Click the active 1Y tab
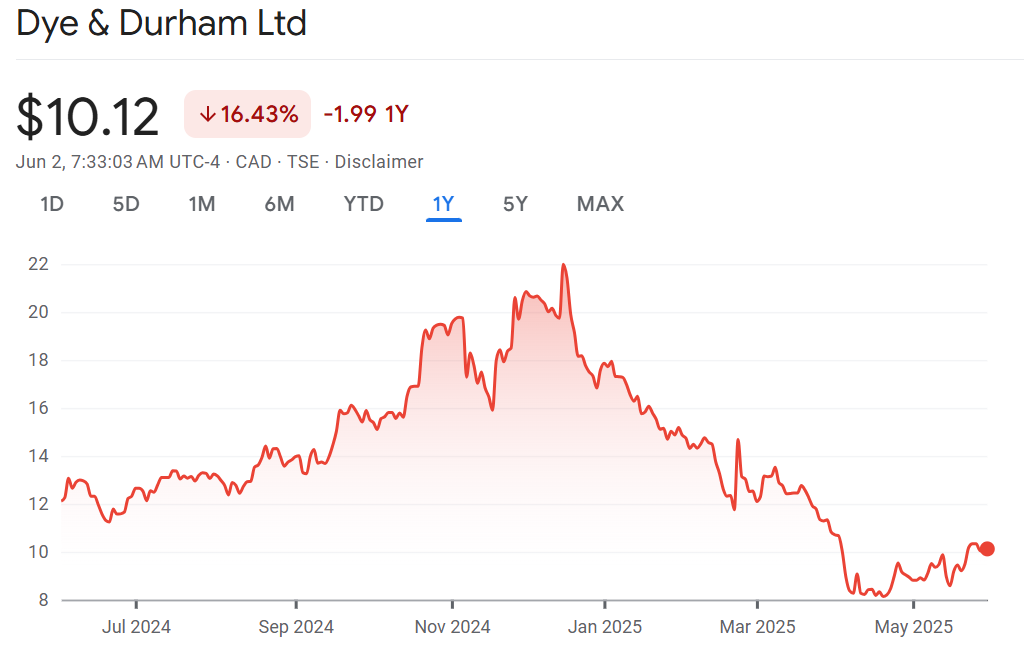 click(443, 204)
